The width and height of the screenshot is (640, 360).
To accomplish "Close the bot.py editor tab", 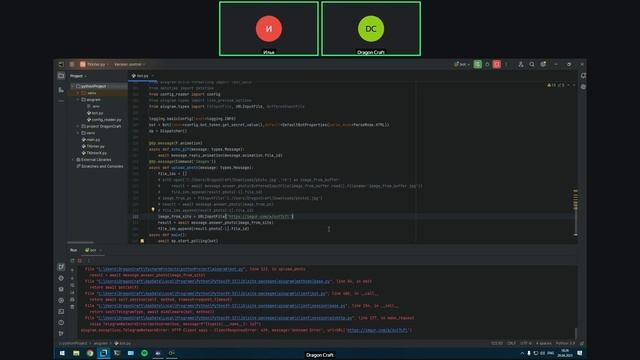I will click(153, 76).
